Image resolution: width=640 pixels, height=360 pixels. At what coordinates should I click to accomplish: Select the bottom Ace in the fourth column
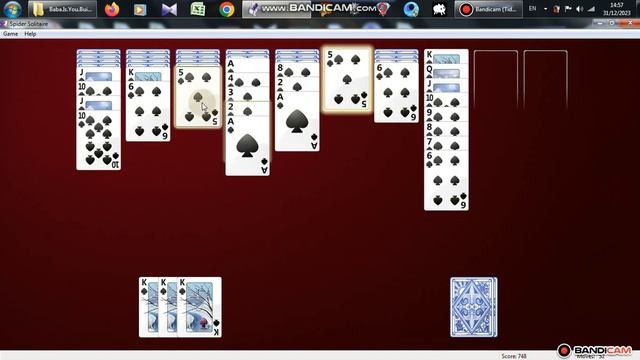[x=247, y=146]
